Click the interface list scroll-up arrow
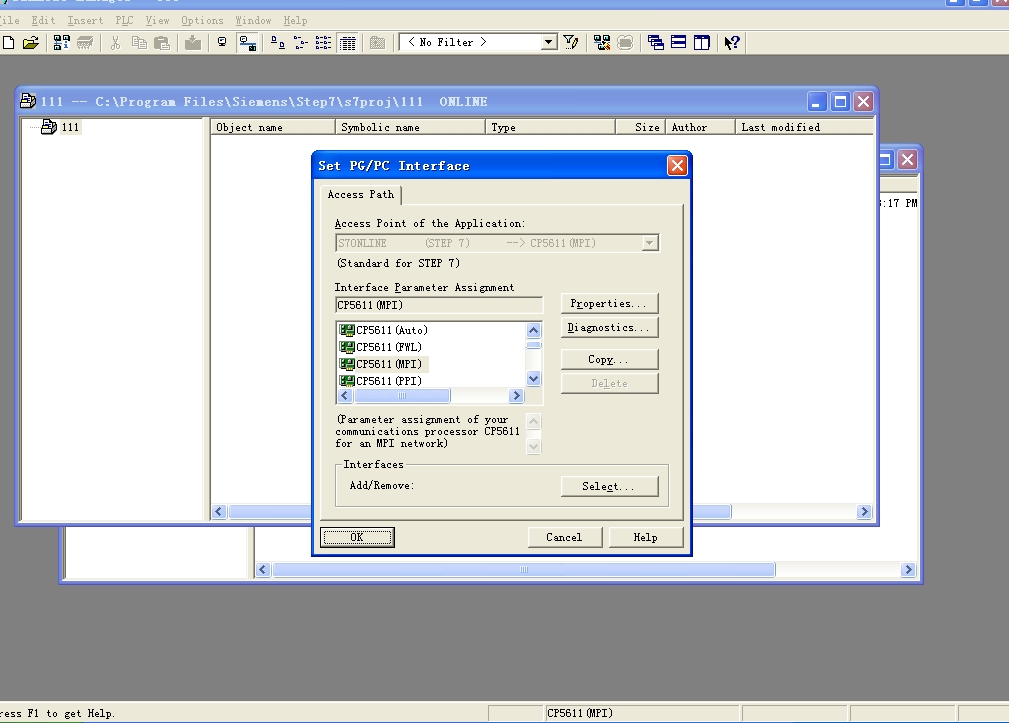 click(533, 331)
